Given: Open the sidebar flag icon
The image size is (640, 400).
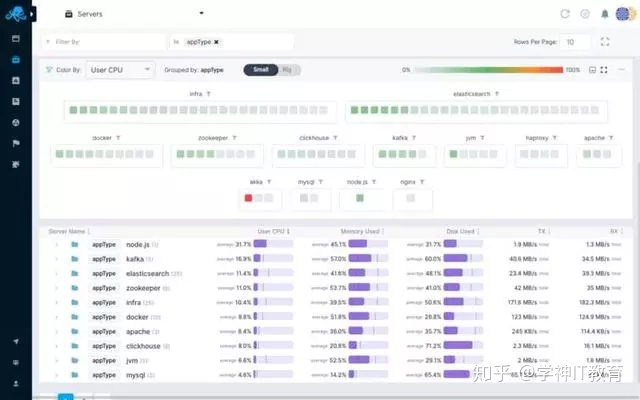Looking at the screenshot, I should pos(16,143).
